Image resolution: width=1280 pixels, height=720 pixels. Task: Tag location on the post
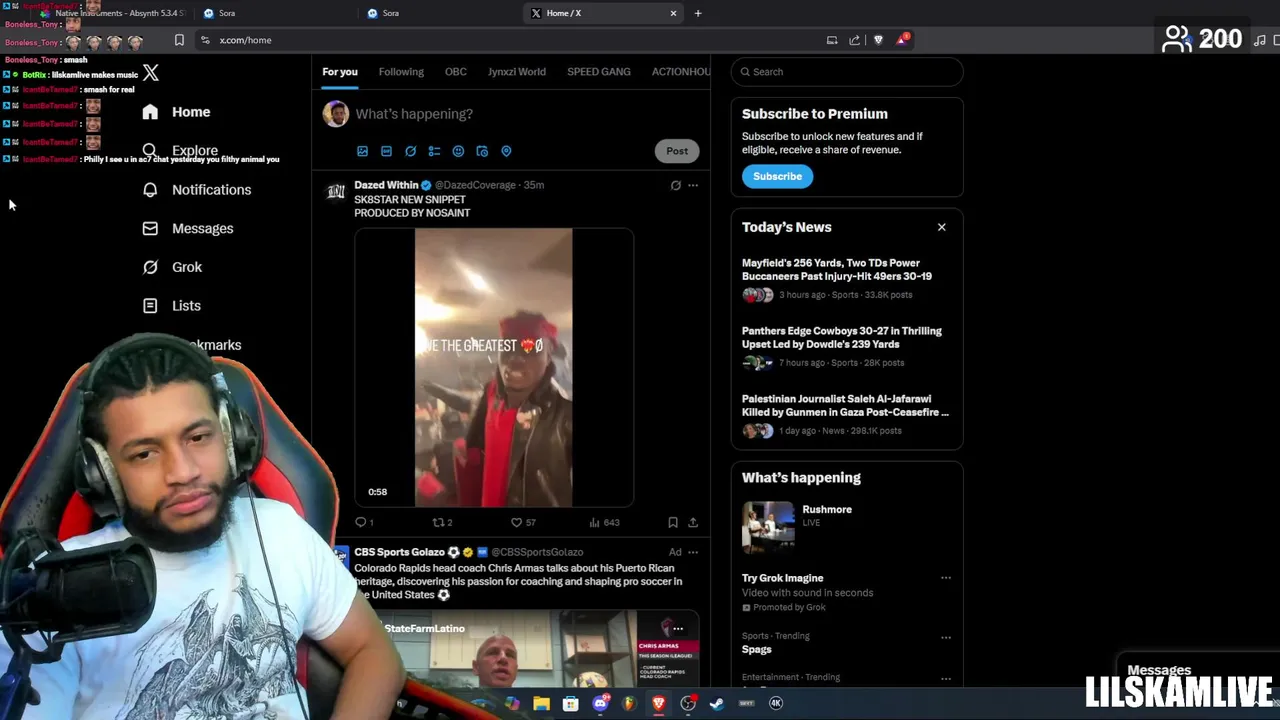pyautogui.click(x=506, y=151)
